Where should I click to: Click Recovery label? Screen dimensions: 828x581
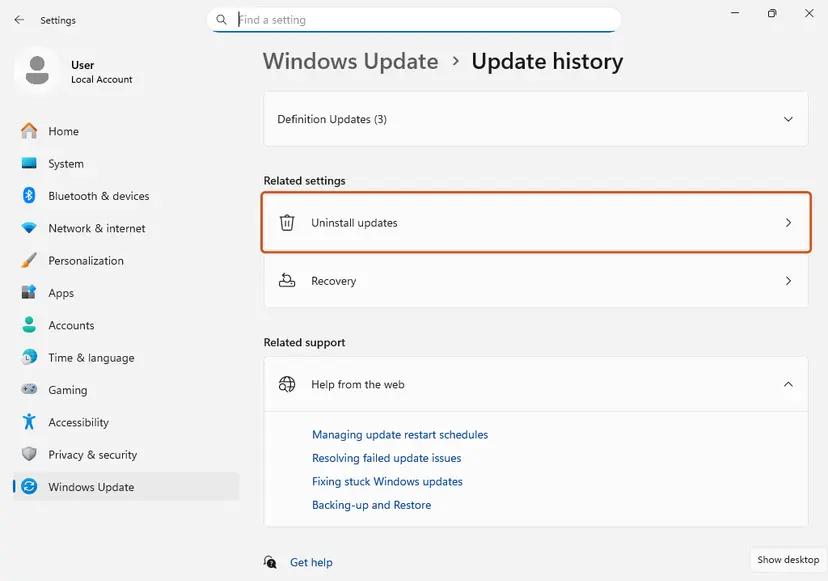coord(333,281)
